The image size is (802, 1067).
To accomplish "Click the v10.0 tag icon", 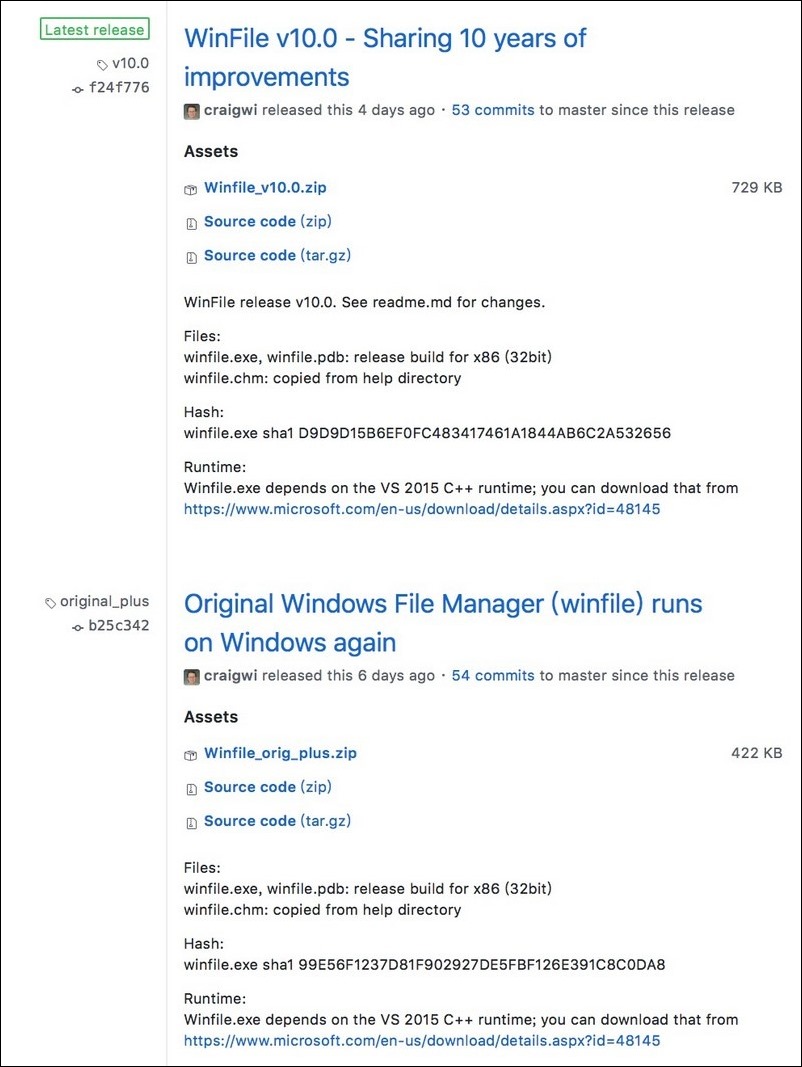I will pos(102,65).
